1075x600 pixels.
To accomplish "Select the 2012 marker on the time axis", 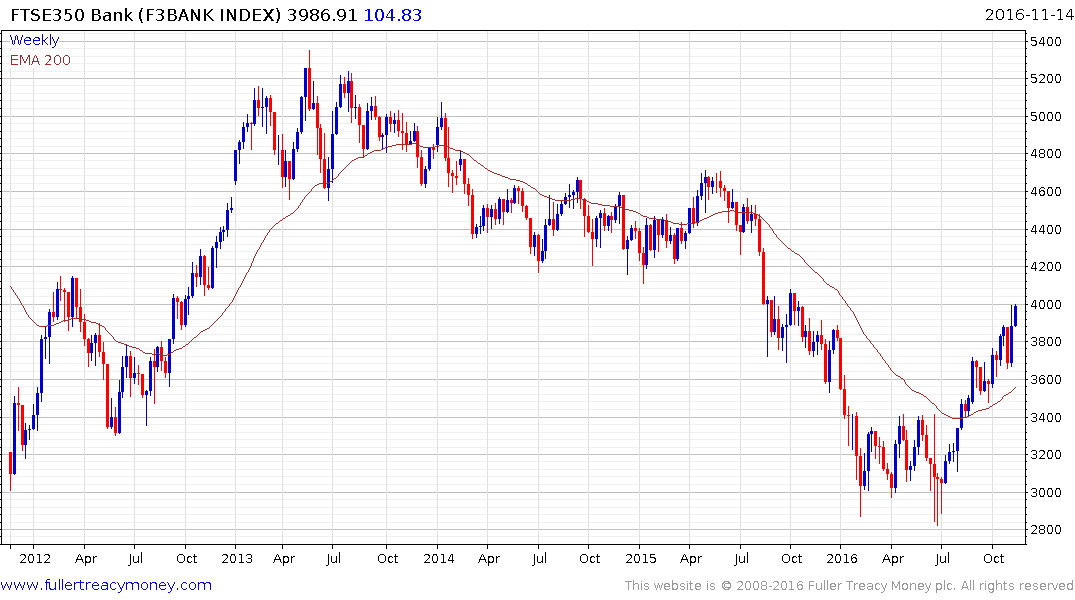I will (x=35, y=558).
